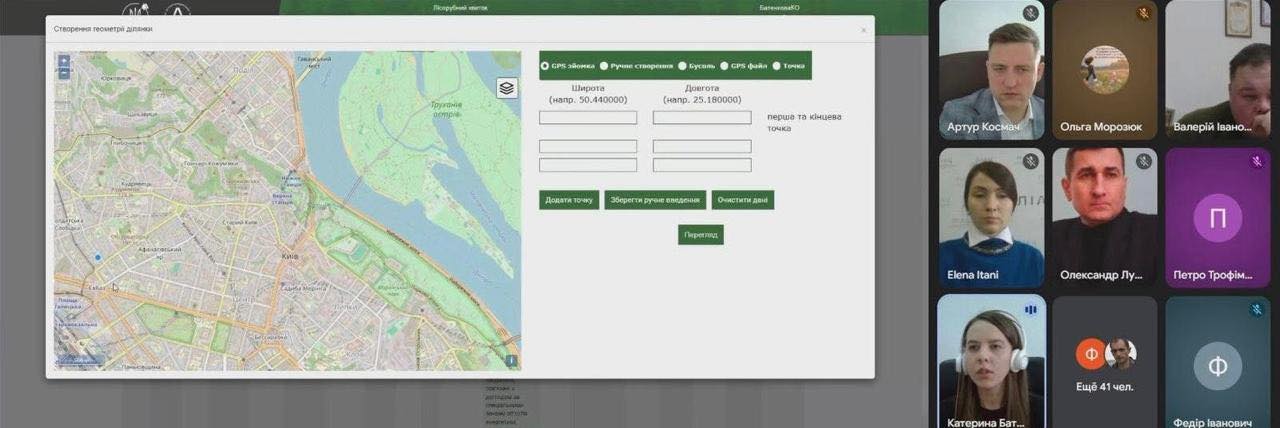Click Зберегти ручне введення button

(655, 200)
